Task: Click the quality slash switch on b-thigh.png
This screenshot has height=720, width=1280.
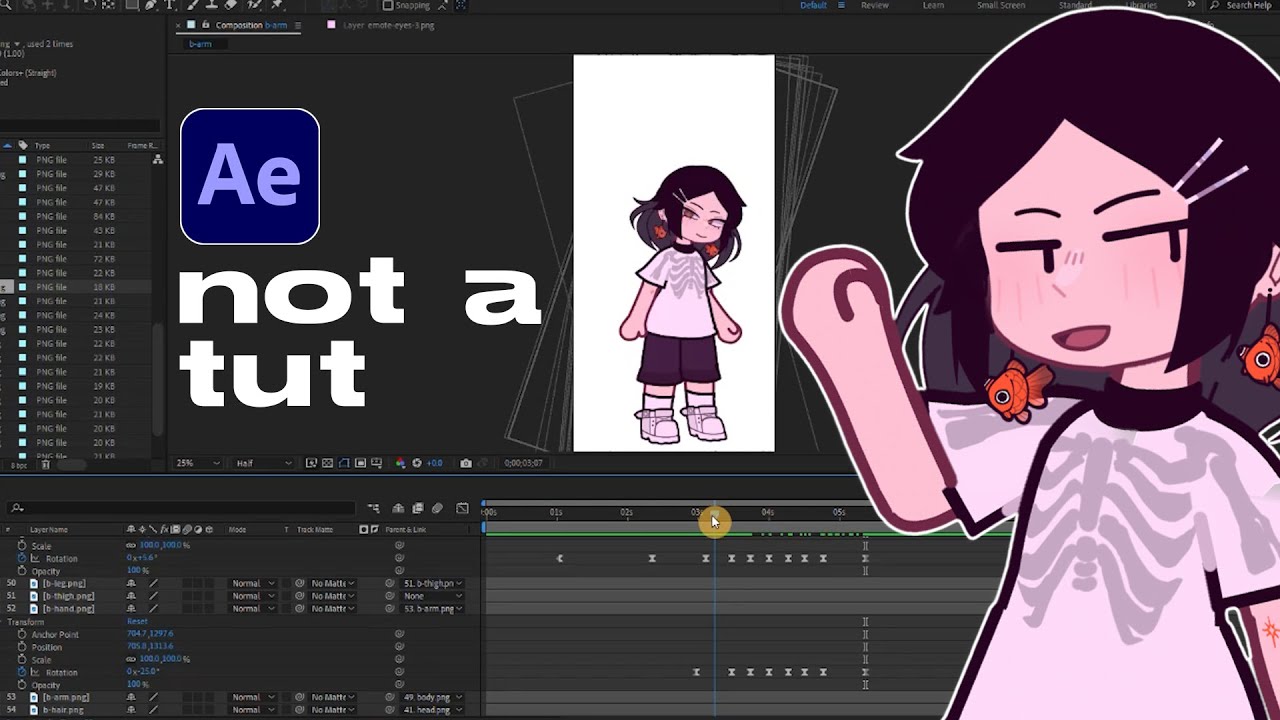Action: 153,596
